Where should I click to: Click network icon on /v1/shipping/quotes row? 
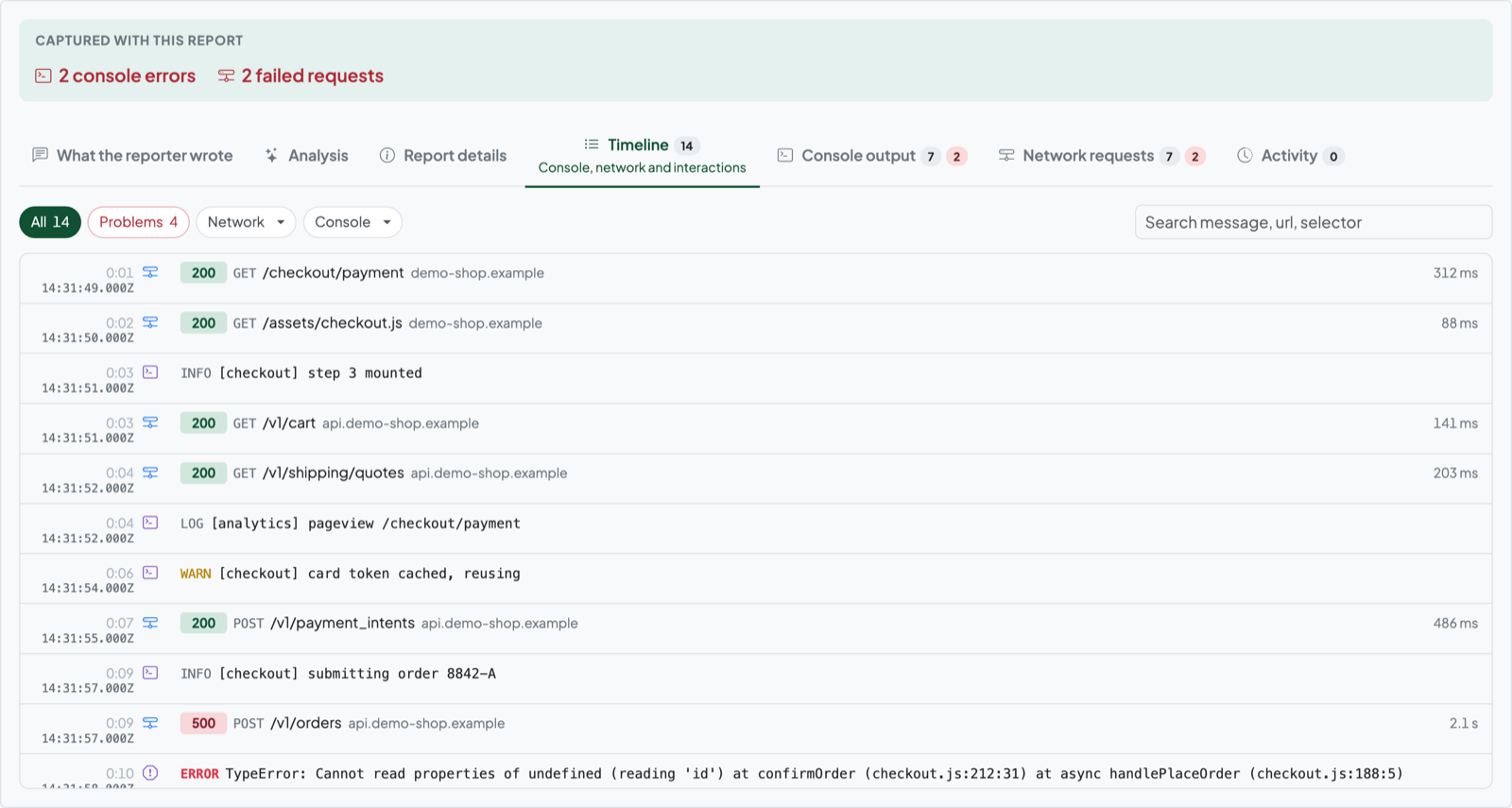pyautogui.click(x=150, y=473)
